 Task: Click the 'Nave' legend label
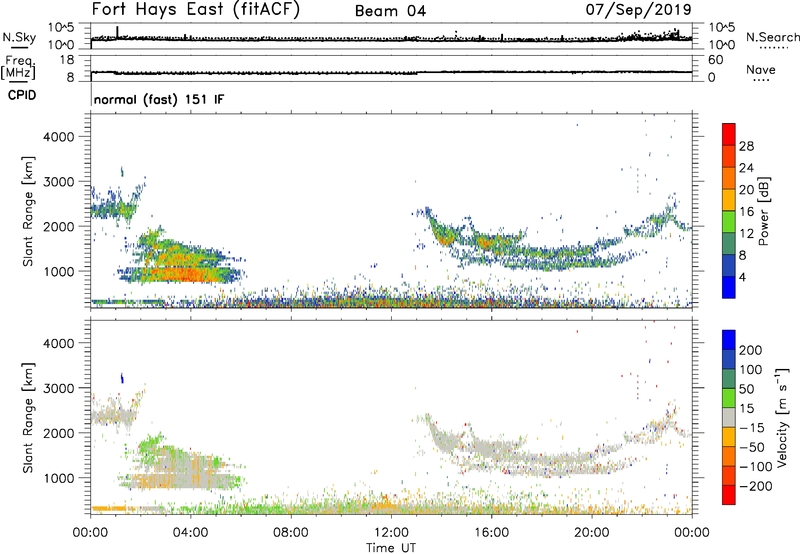(761, 69)
